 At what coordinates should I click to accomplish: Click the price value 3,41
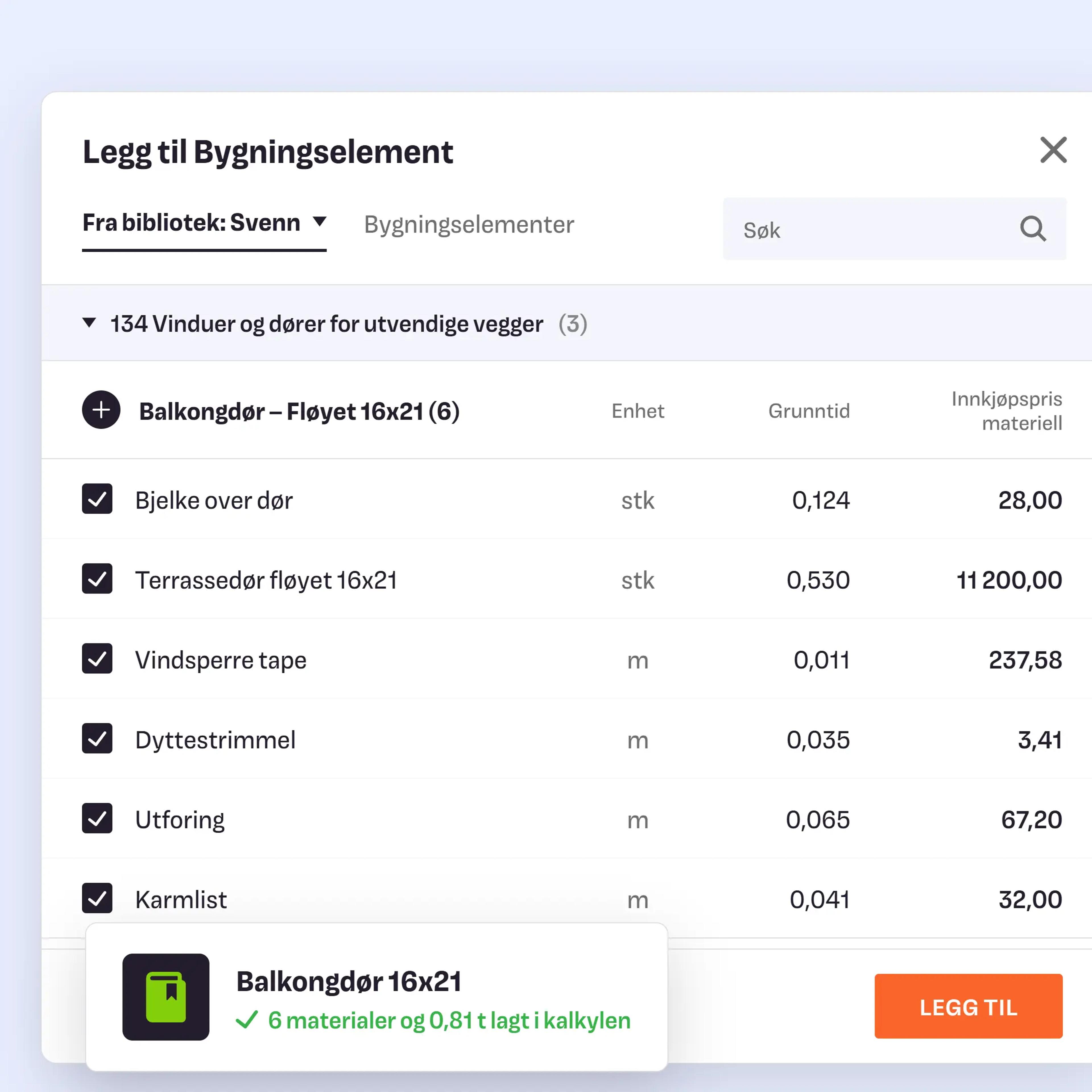coord(1040,740)
